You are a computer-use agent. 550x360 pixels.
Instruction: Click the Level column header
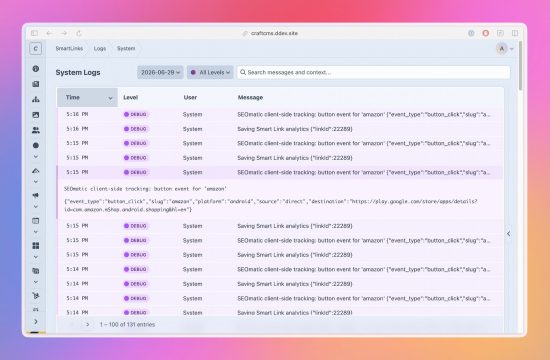[130, 98]
